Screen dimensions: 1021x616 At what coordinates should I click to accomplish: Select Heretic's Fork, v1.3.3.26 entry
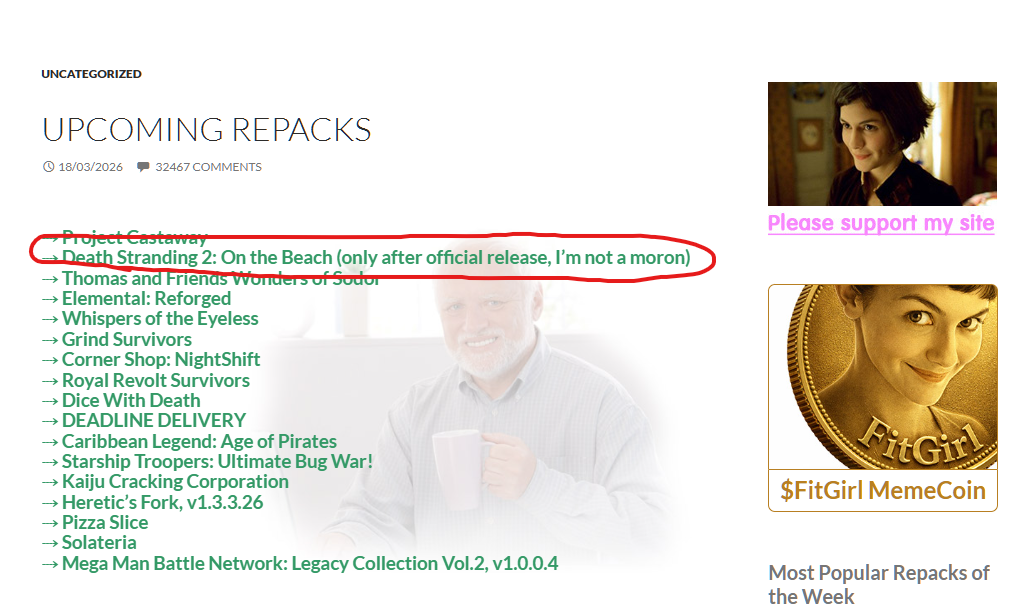(x=163, y=502)
